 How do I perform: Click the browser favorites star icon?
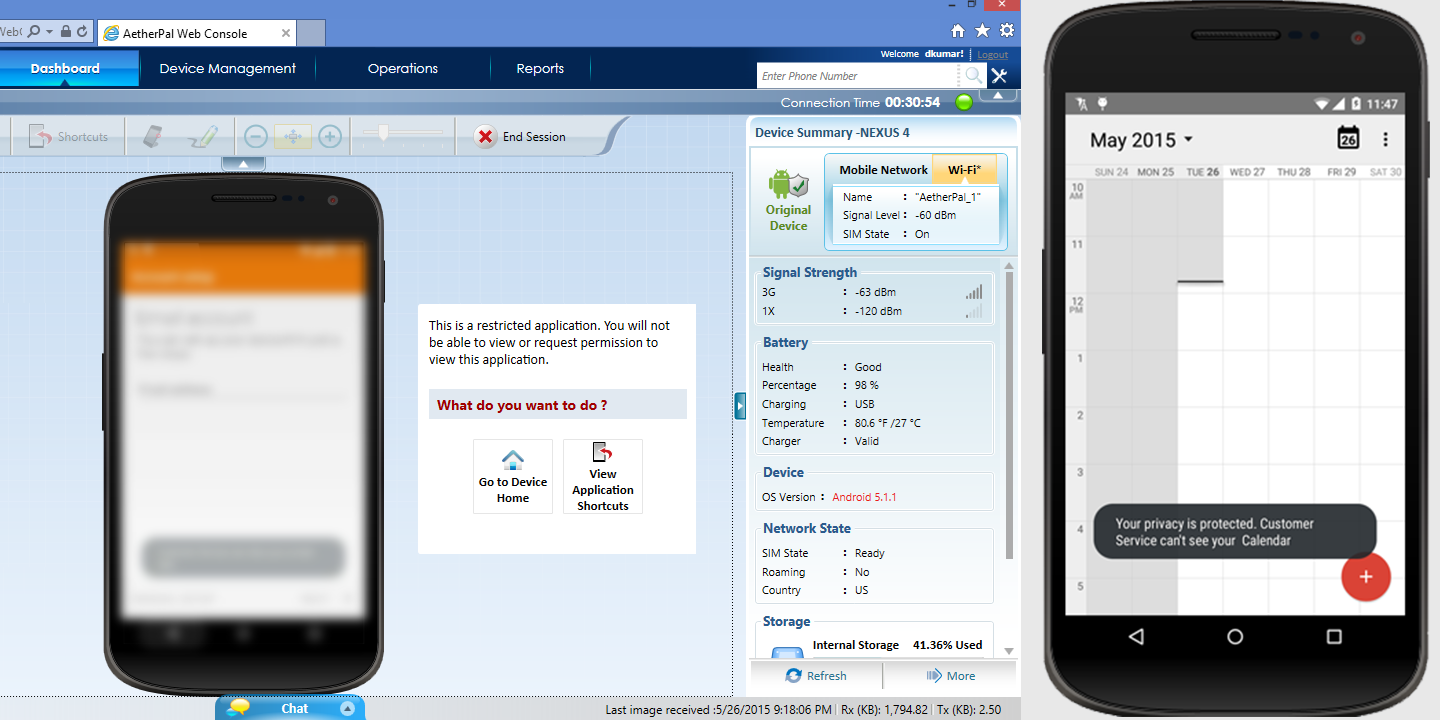click(x=982, y=31)
